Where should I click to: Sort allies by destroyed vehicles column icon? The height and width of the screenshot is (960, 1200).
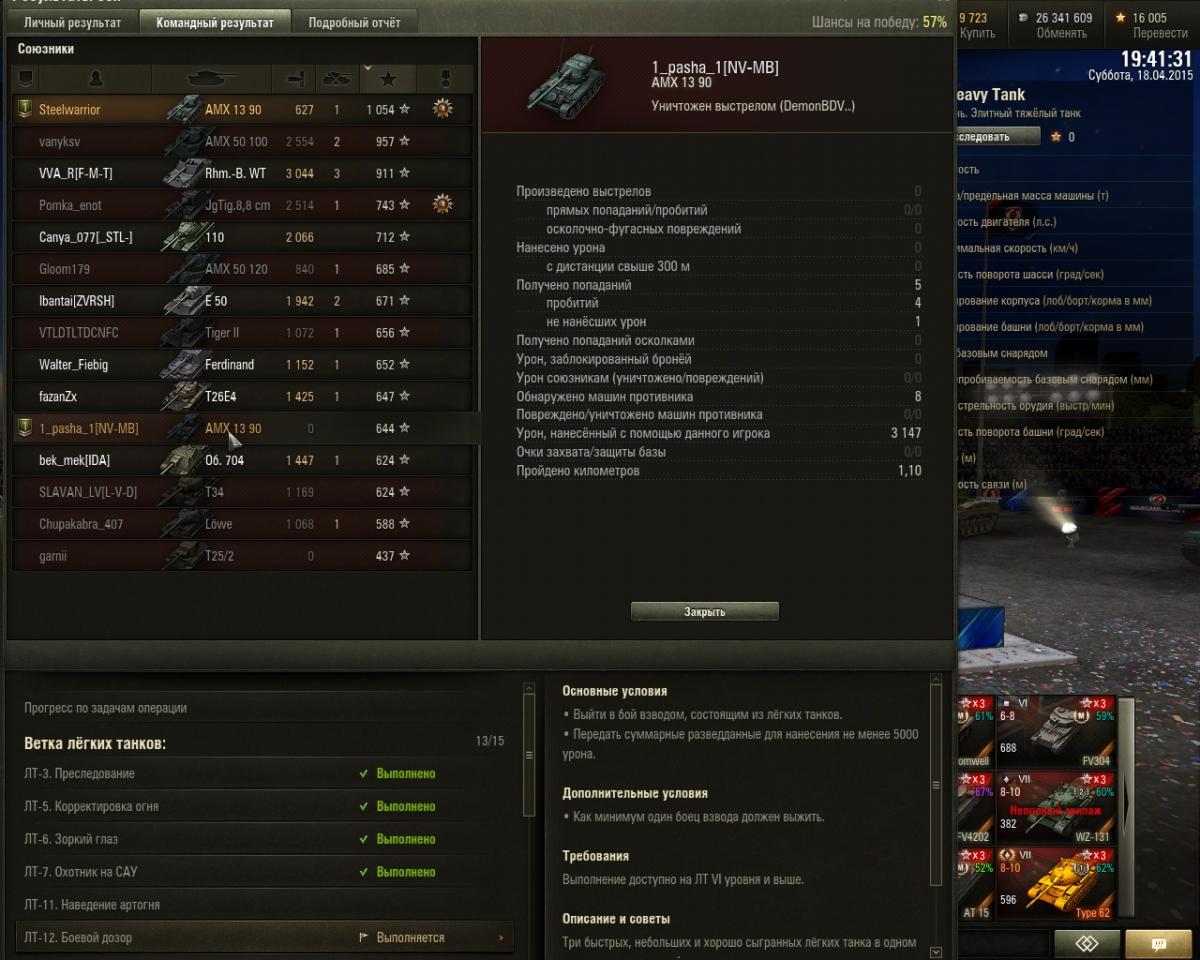tap(335, 78)
